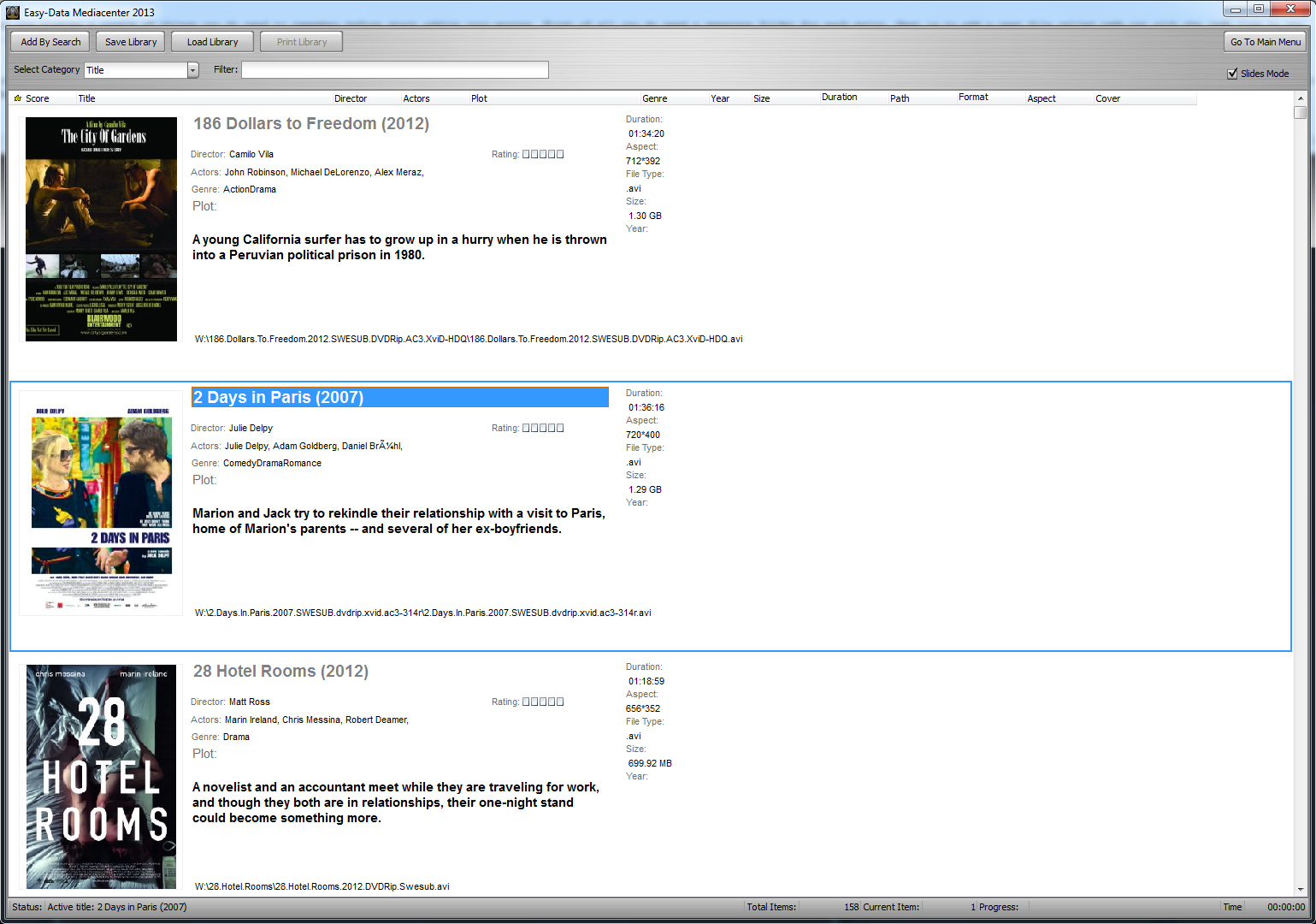Click into the Filter input field

click(394, 70)
